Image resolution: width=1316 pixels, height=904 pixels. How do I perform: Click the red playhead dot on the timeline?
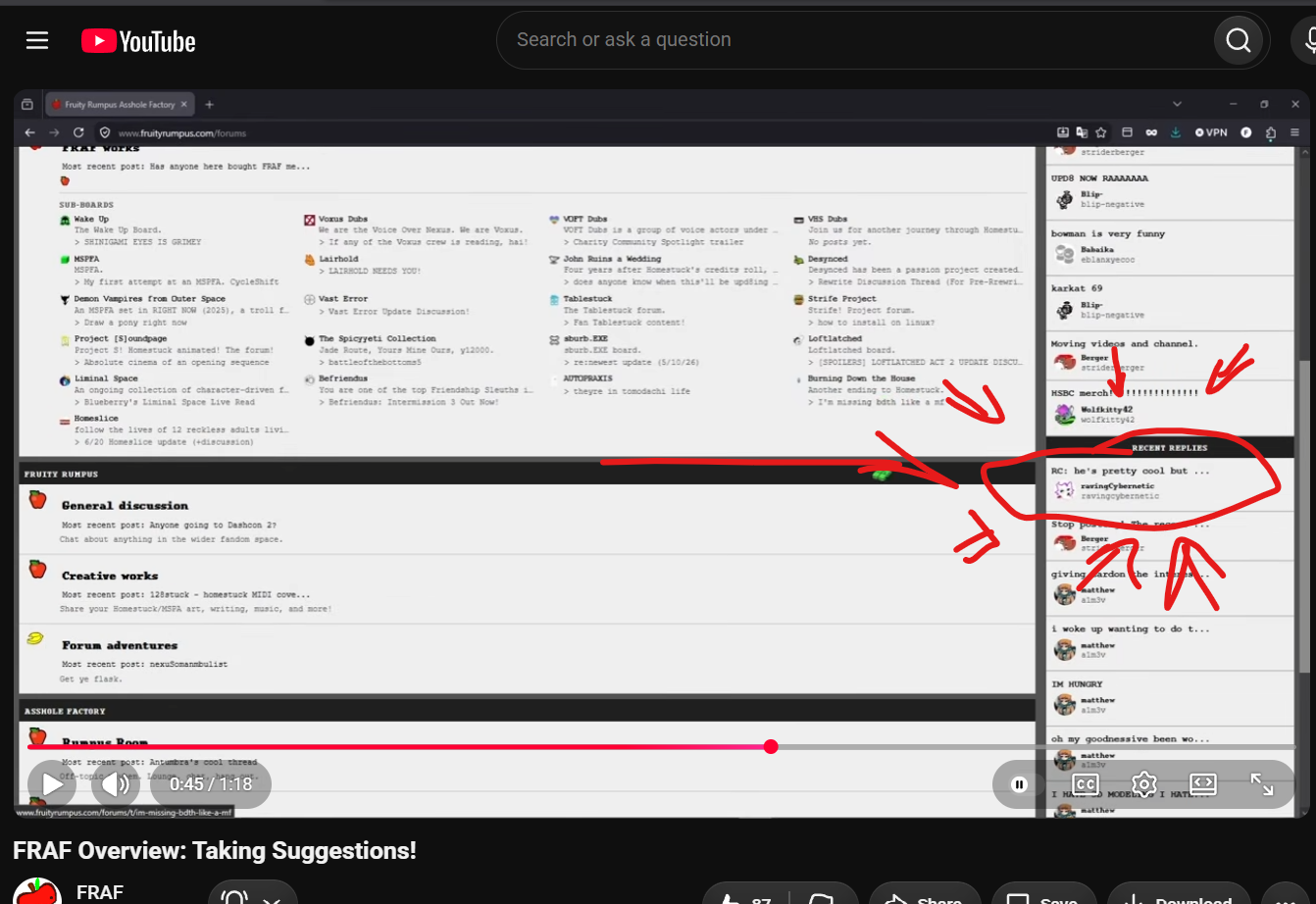click(x=771, y=747)
